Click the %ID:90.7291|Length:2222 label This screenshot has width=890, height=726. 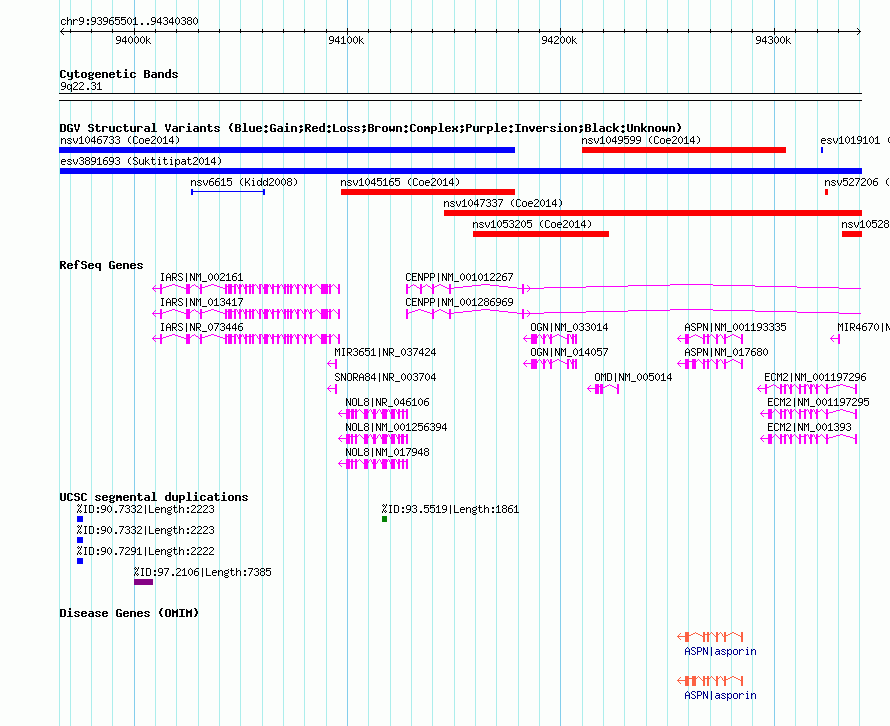coord(146,551)
